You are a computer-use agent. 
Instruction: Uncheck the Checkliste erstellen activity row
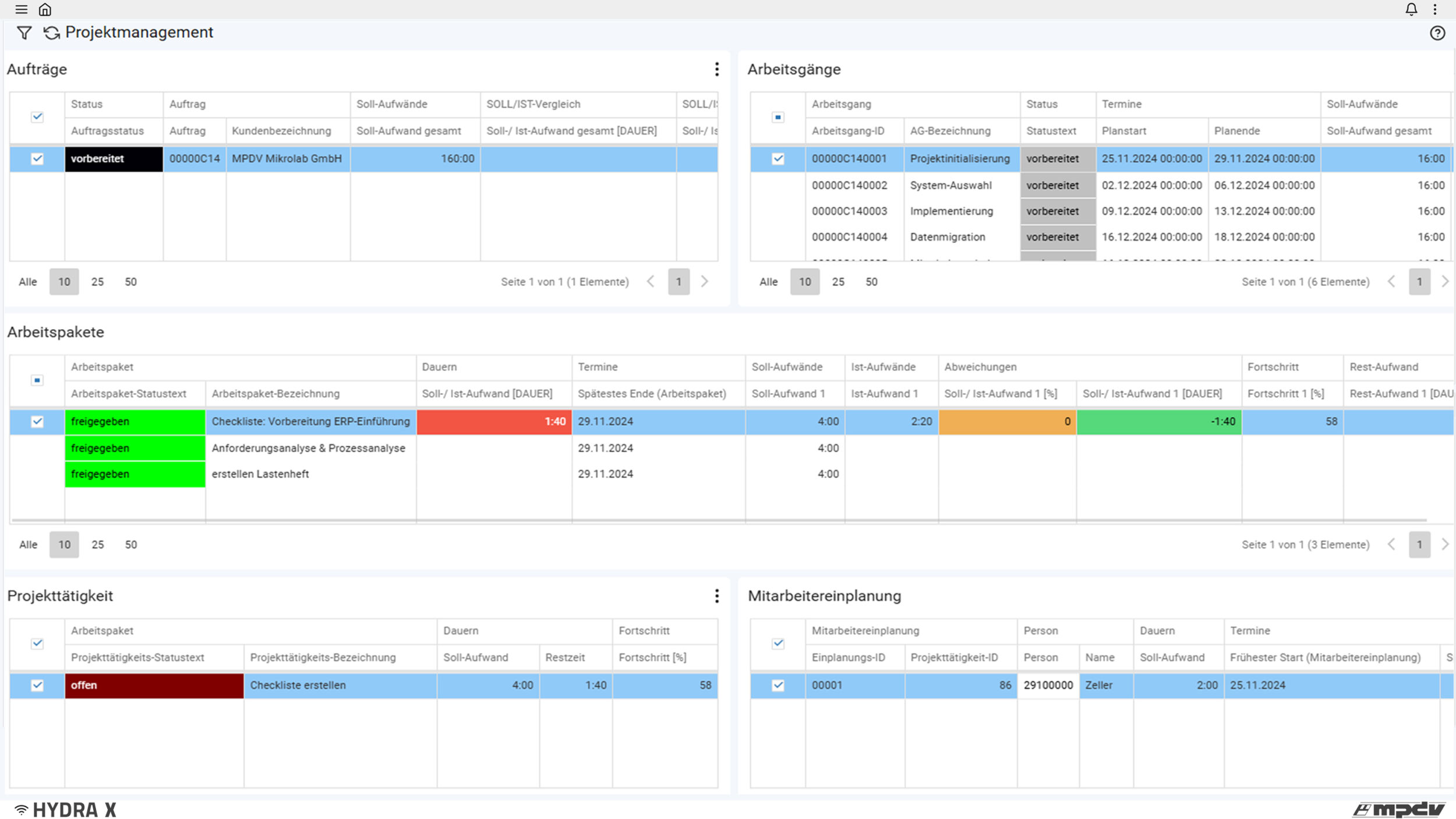(x=37, y=685)
